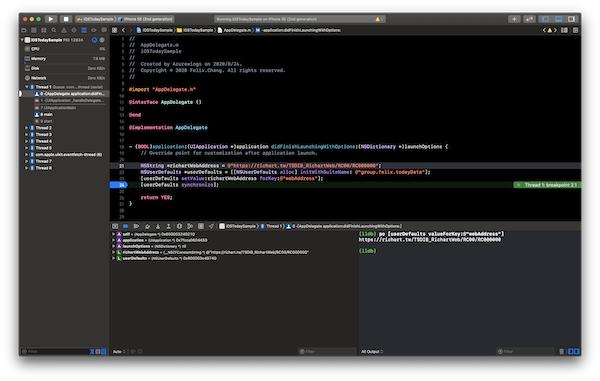This screenshot has height=381, width=600.
Task: Go back with the editor back arrow
Action: (123, 30)
